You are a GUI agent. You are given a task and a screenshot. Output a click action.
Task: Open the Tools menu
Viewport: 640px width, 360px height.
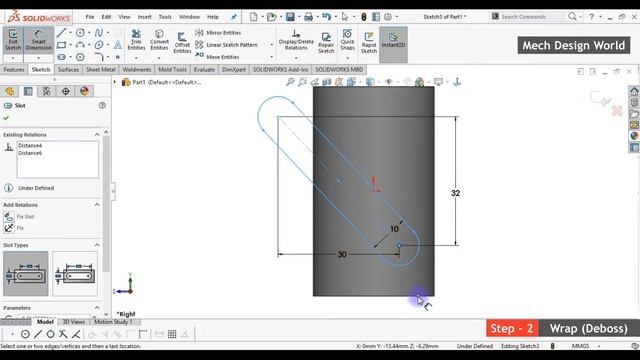(x=165, y=17)
